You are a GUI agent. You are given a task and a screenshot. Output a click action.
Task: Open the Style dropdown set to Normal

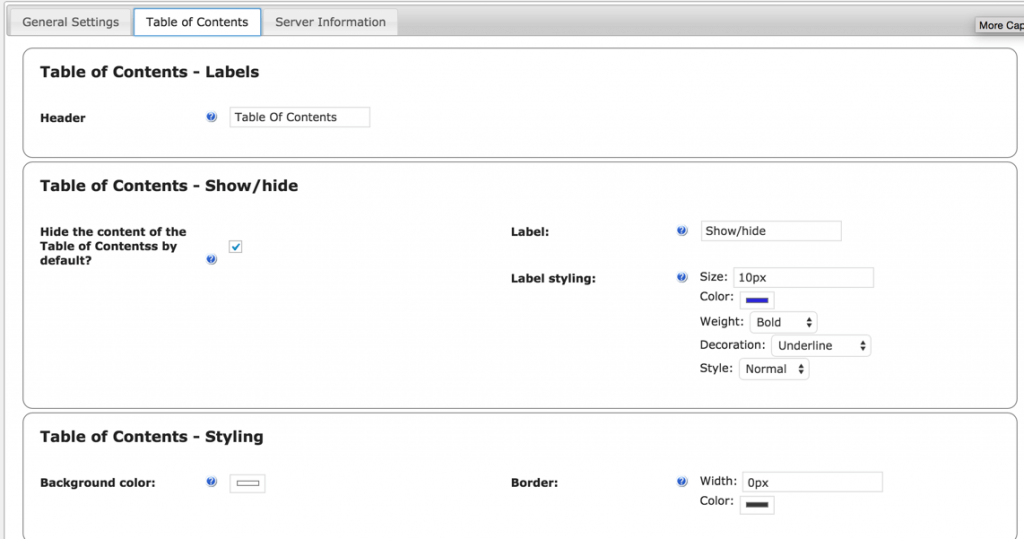point(774,369)
